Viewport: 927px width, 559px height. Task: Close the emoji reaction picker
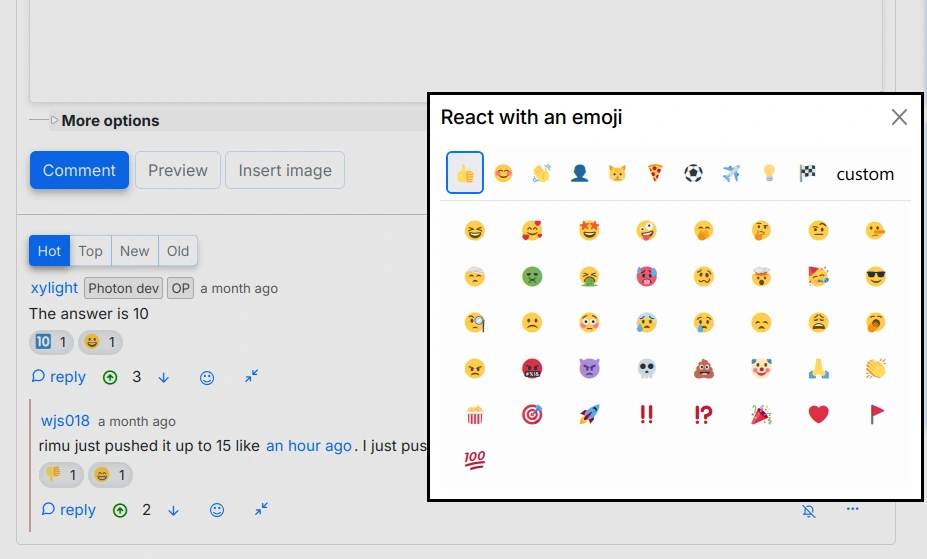point(899,117)
